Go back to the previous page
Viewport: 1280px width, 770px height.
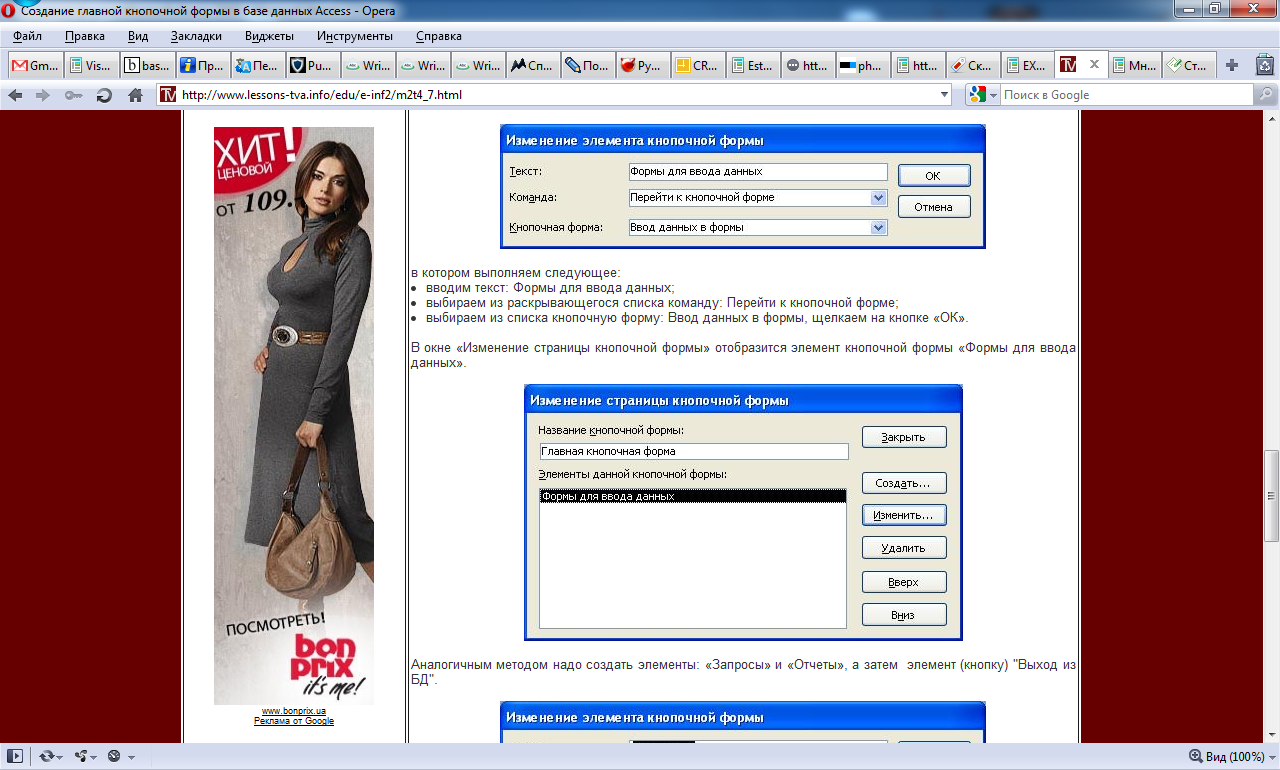point(15,95)
